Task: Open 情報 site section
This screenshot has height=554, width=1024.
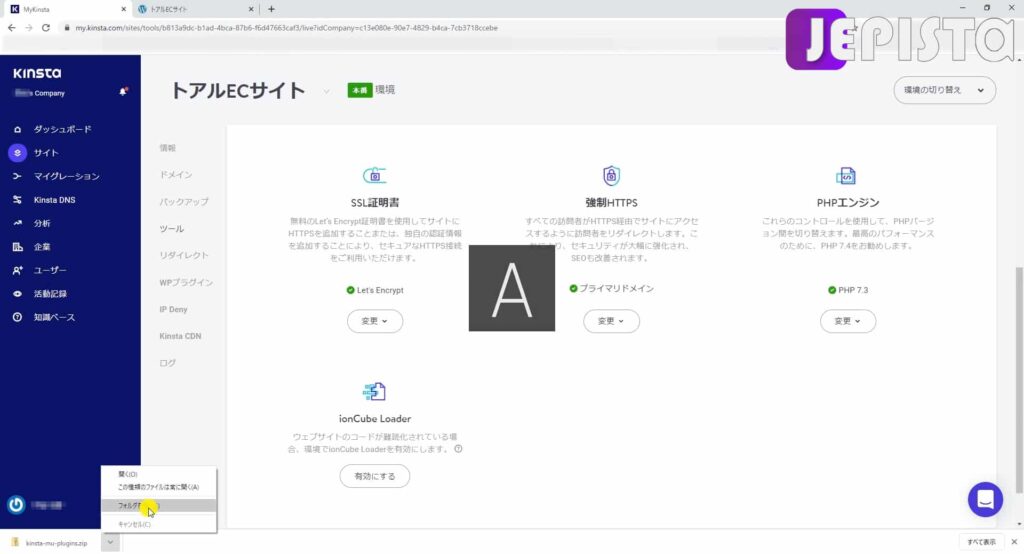Action: pyautogui.click(x=168, y=148)
